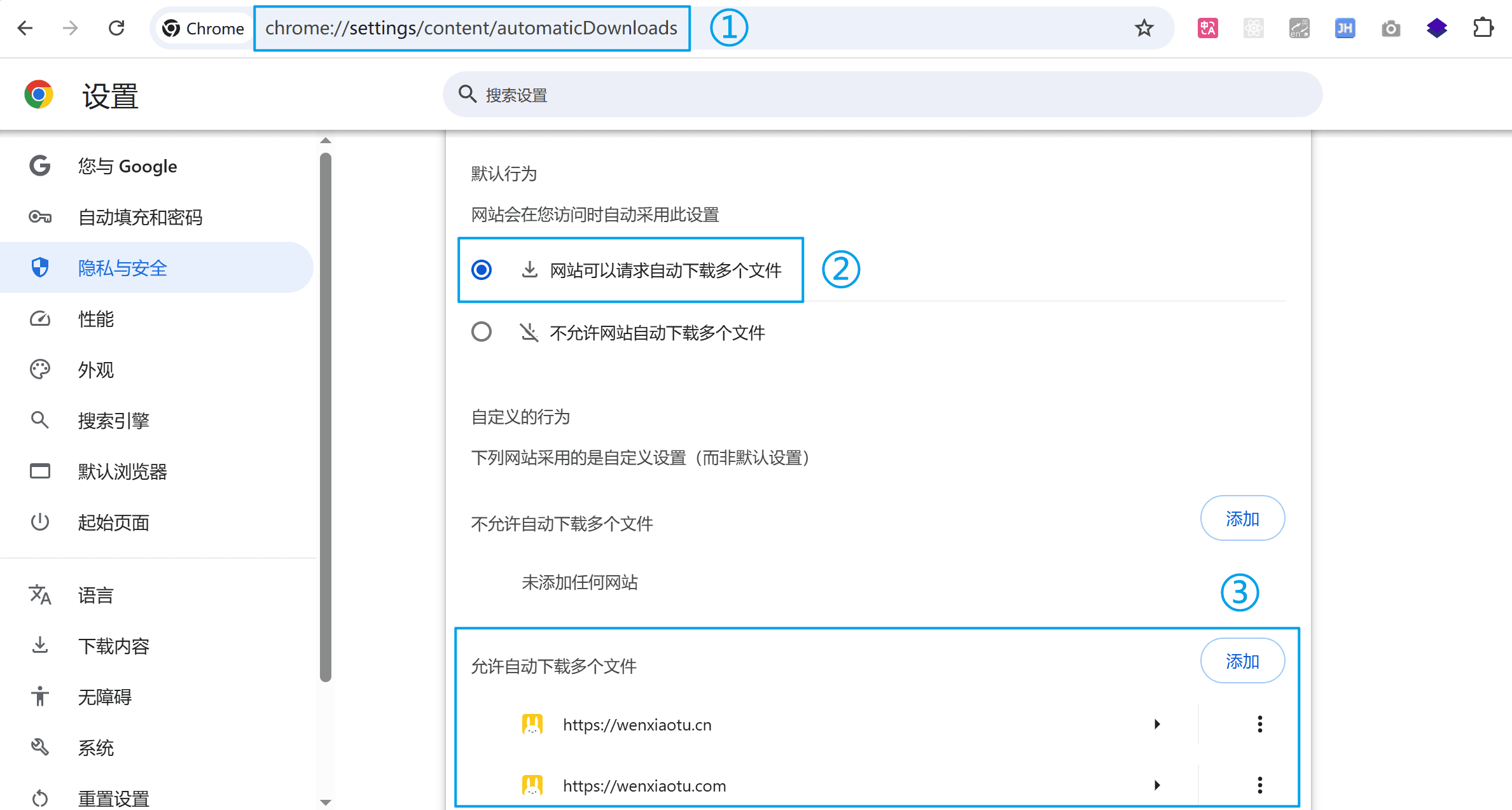Choose 不允许网站自动下载多个文件
Viewport: 1512px width, 810px height.
coord(482,332)
